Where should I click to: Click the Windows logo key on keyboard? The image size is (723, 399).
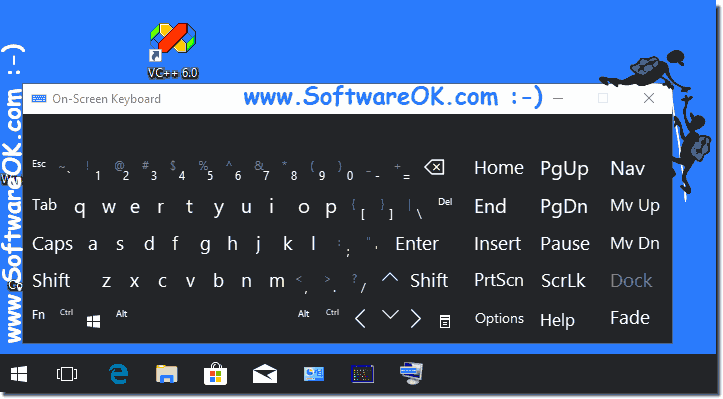tap(94, 322)
